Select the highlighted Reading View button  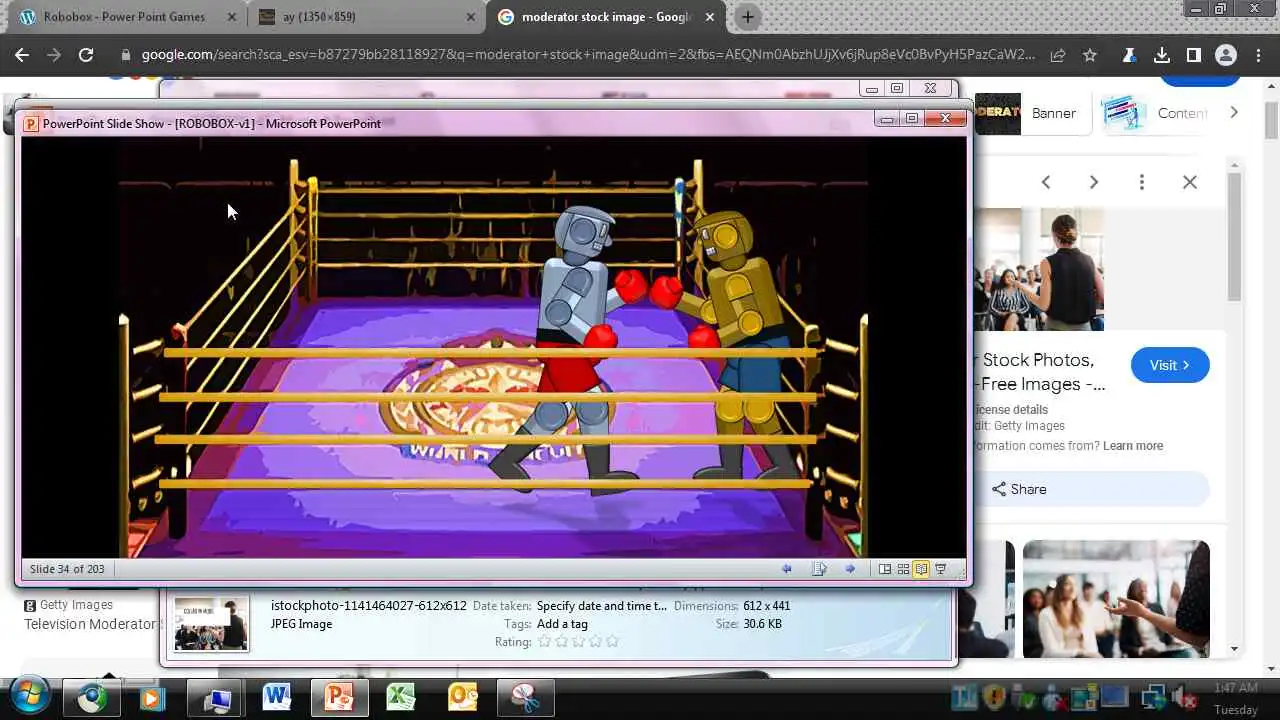point(921,569)
